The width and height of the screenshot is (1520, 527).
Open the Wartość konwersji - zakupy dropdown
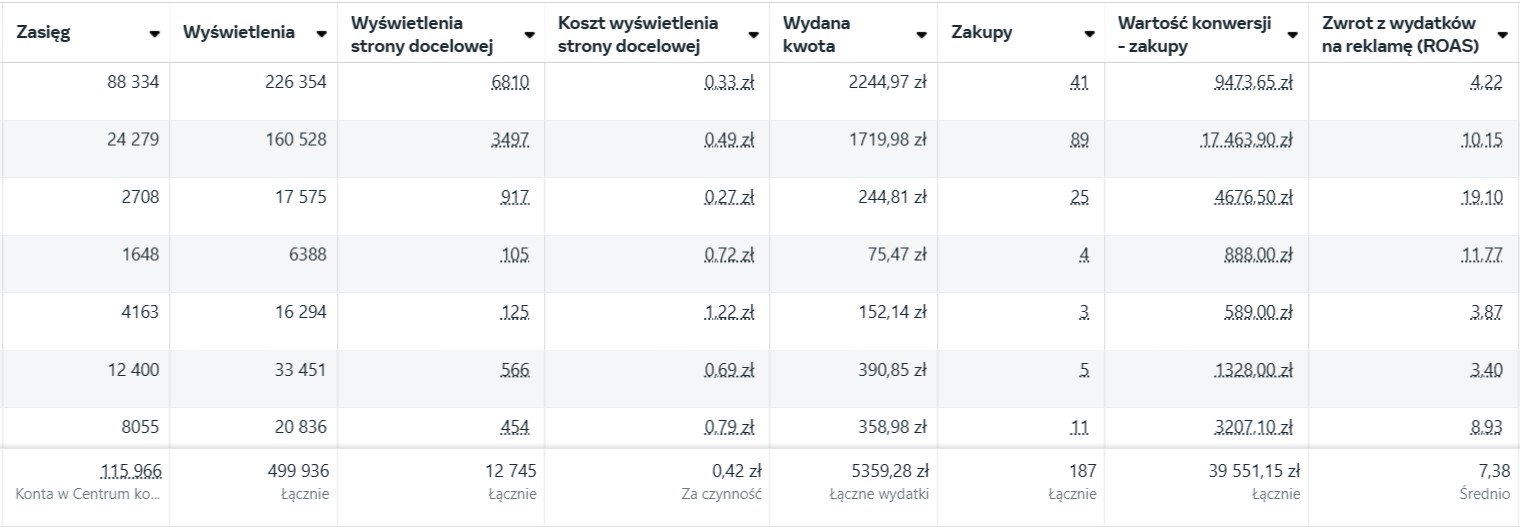[1293, 33]
